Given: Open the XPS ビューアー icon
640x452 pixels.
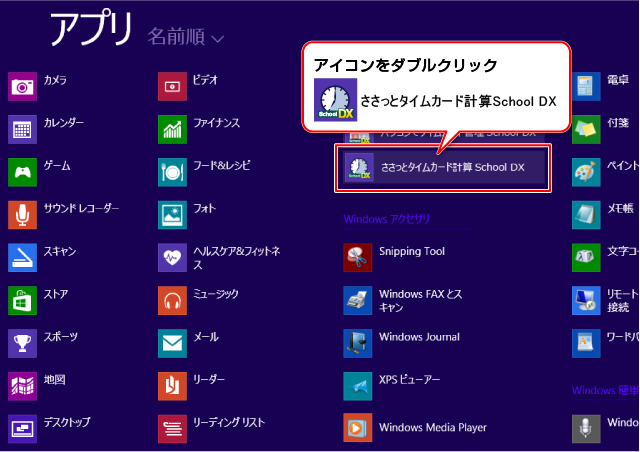Looking at the screenshot, I should click(358, 386).
